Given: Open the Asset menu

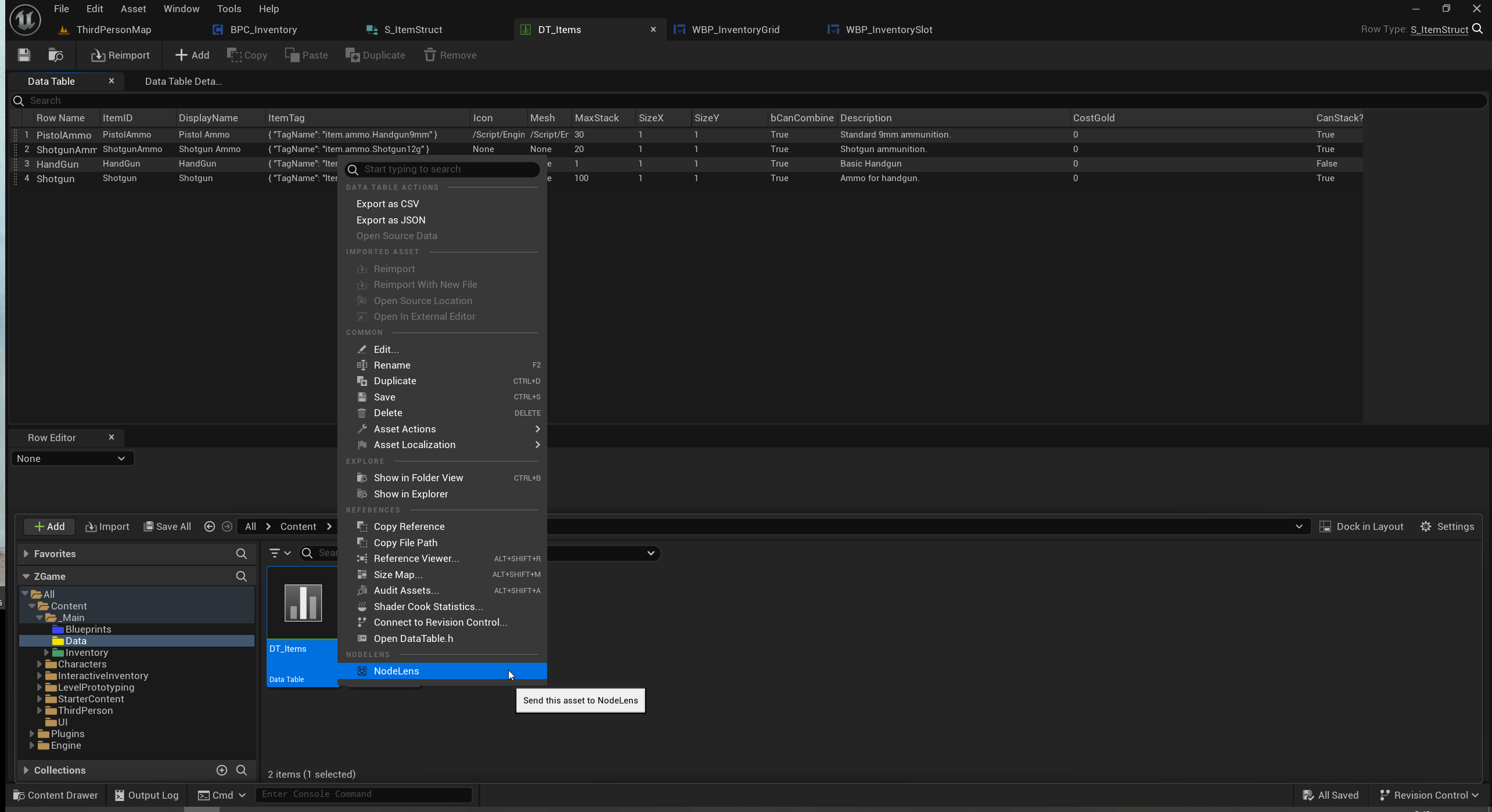Looking at the screenshot, I should click(x=133, y=9).
